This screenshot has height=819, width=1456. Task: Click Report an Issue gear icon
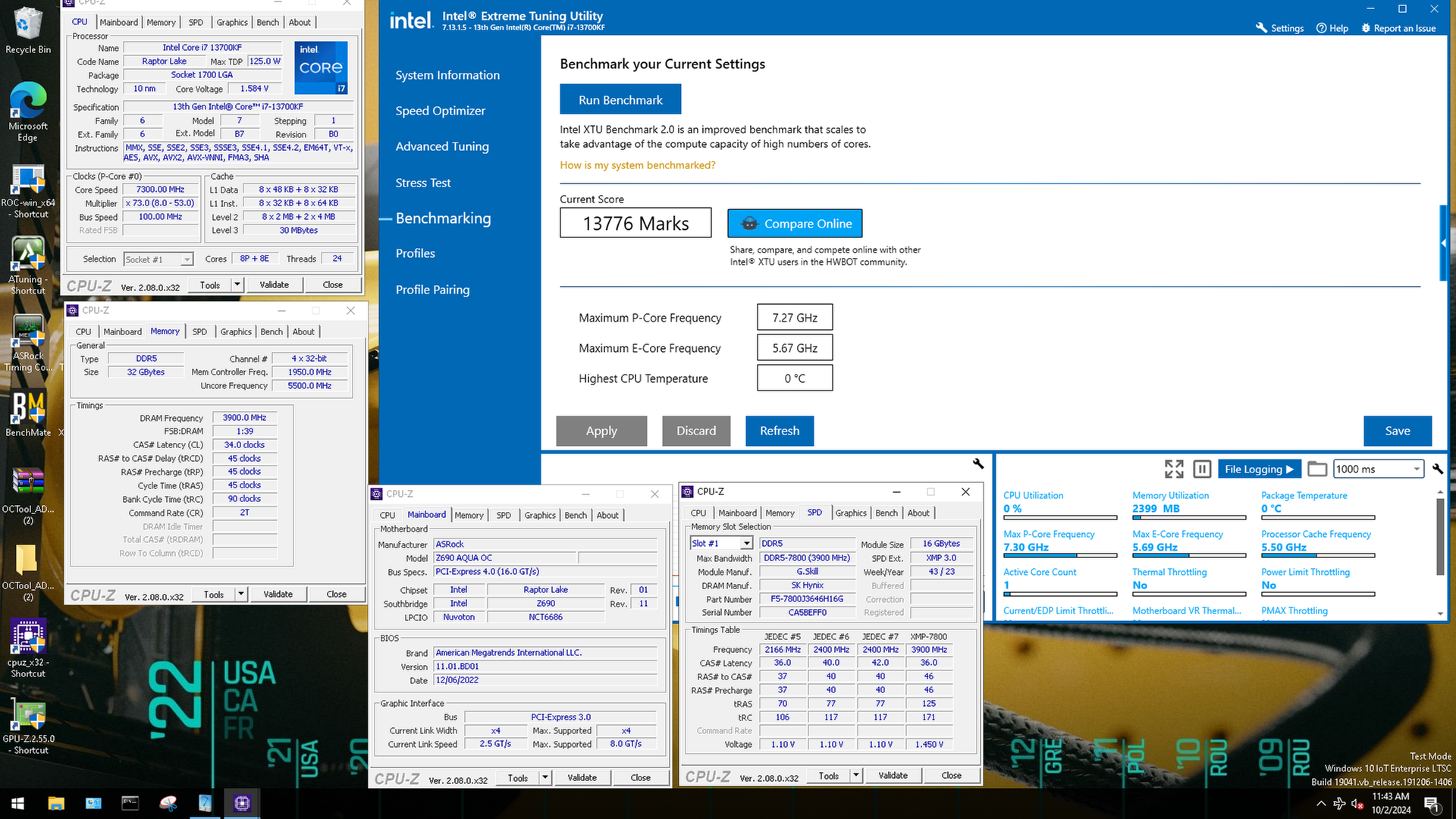click(1366, 28)
